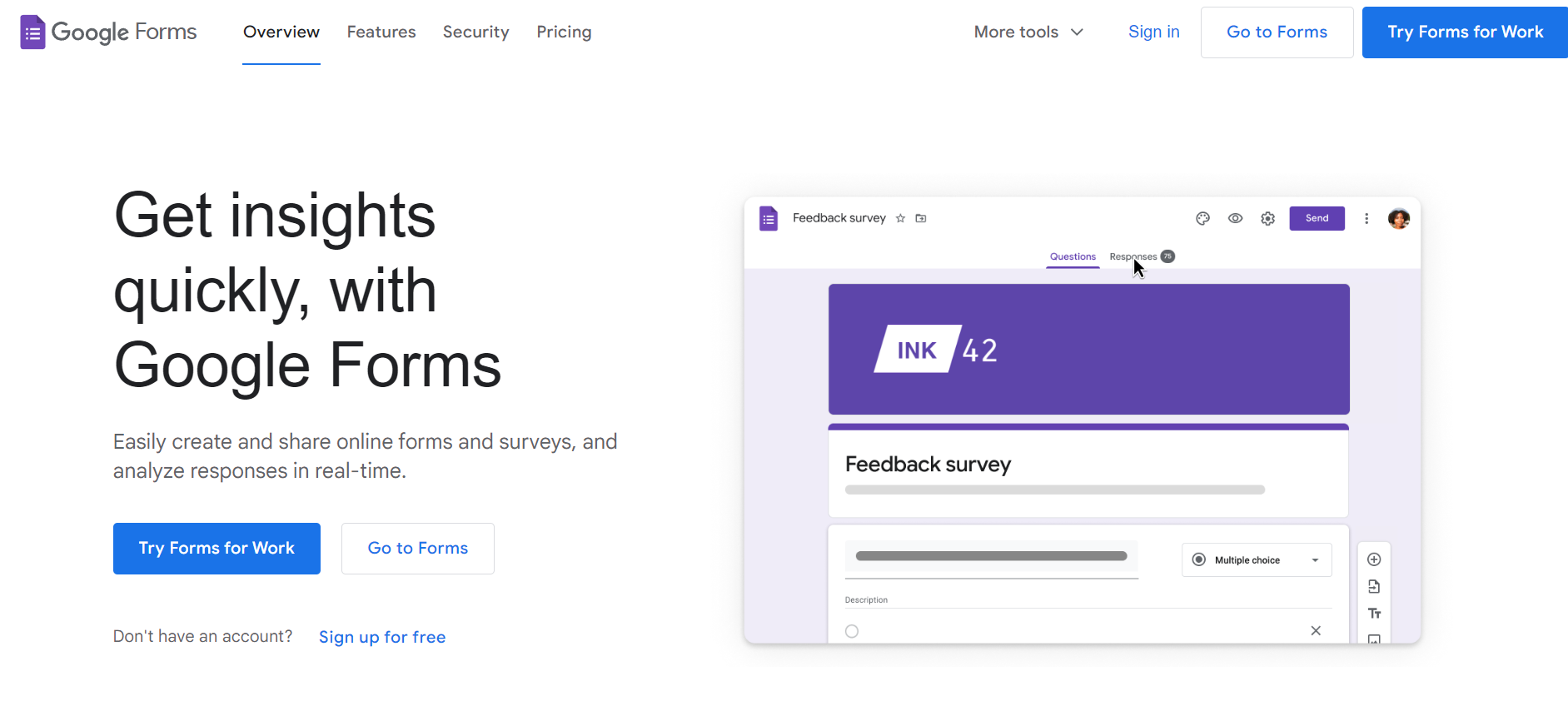Click the More tools chevron arrow
The image size is (1568, 701).
pyautogui.click(x=1077, y=32)
